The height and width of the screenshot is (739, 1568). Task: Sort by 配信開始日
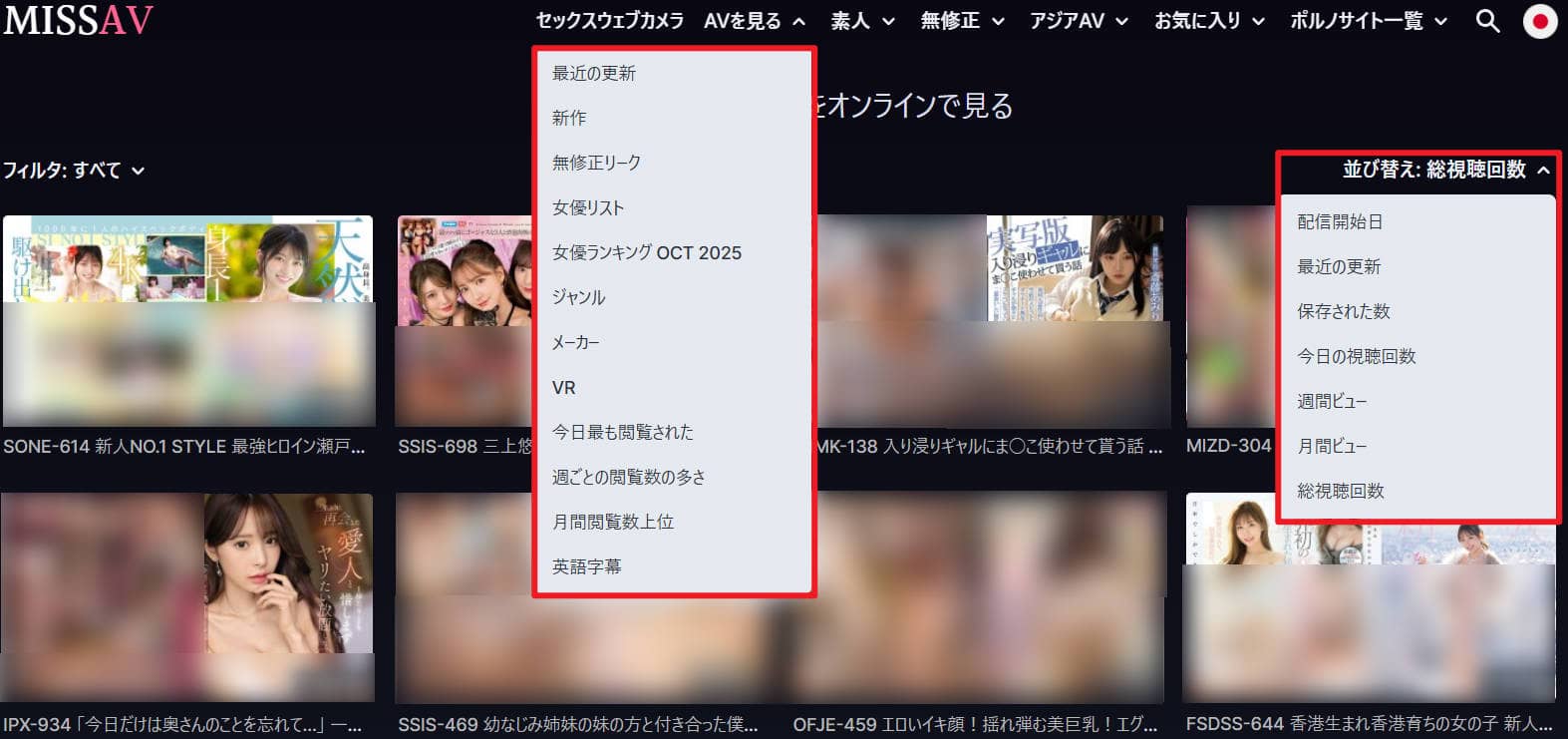click(x=1340, y=221)
